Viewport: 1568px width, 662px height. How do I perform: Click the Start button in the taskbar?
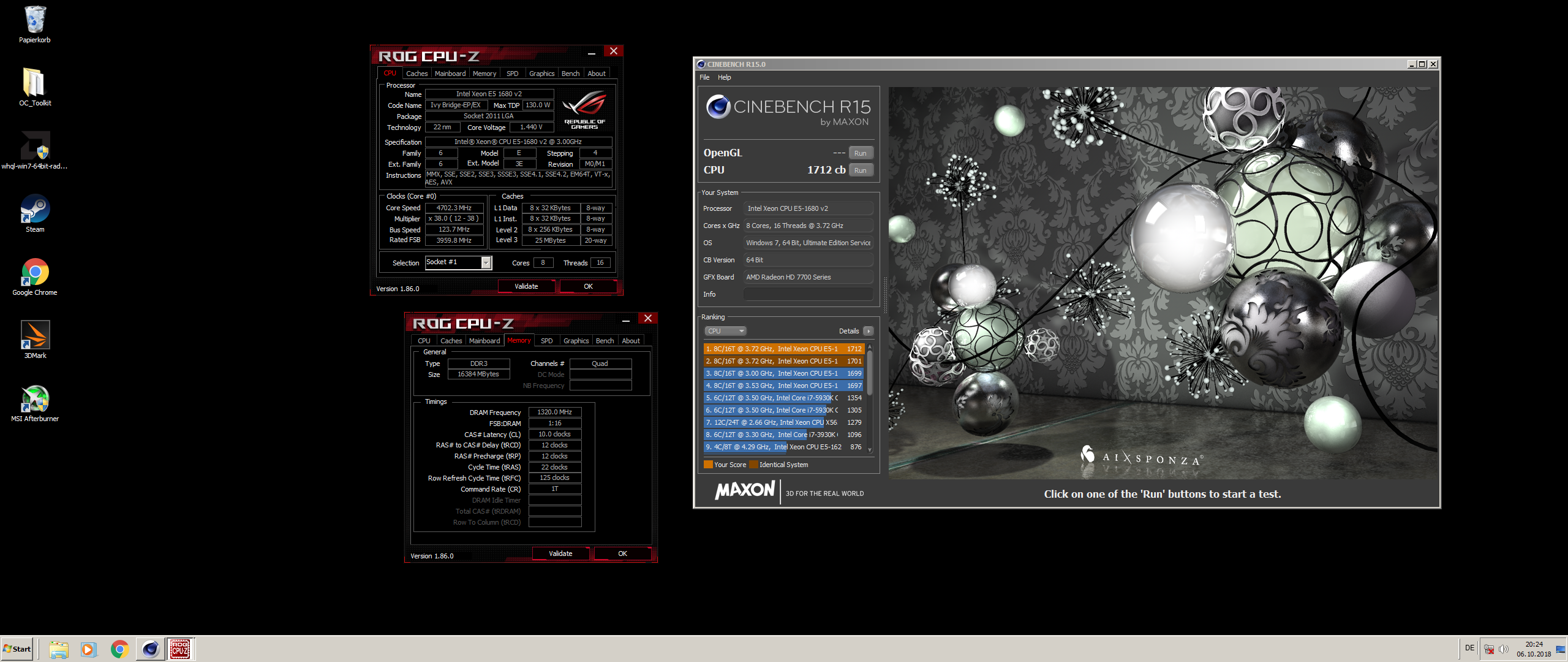(17, 649)
